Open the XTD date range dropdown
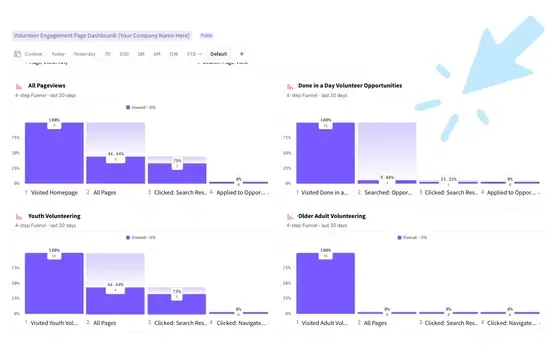The width and height of the screenshot is (552, 361). (x=194, y=54)
